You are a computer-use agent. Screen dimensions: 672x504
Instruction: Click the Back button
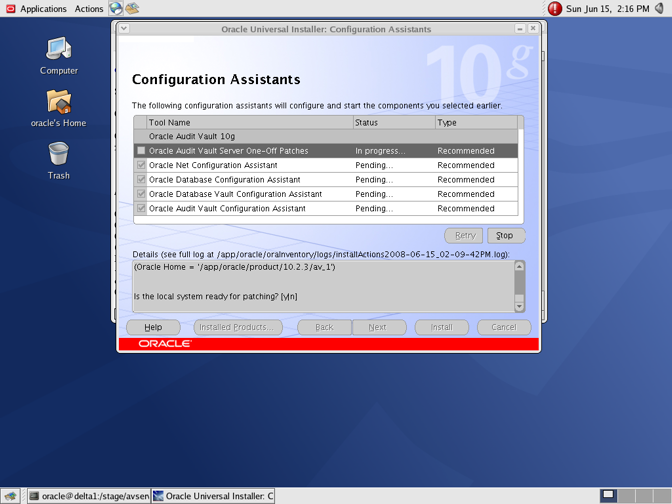tap(324, 327)
